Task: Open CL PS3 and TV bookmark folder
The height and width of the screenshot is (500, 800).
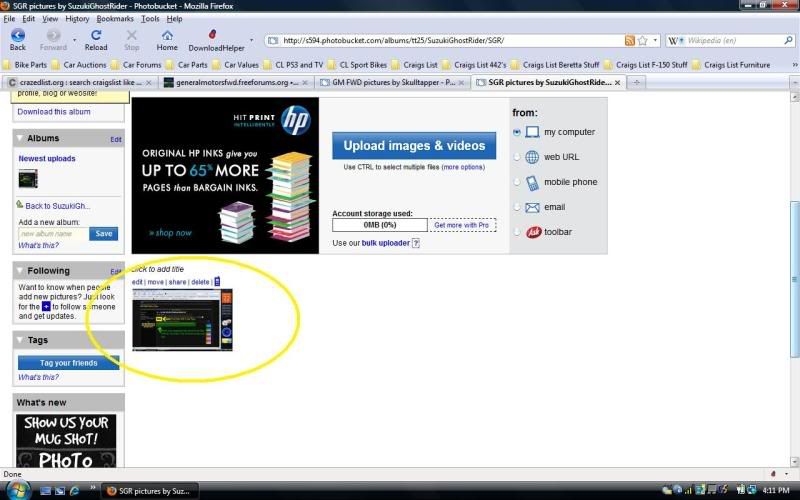Action: coord(293,65)
